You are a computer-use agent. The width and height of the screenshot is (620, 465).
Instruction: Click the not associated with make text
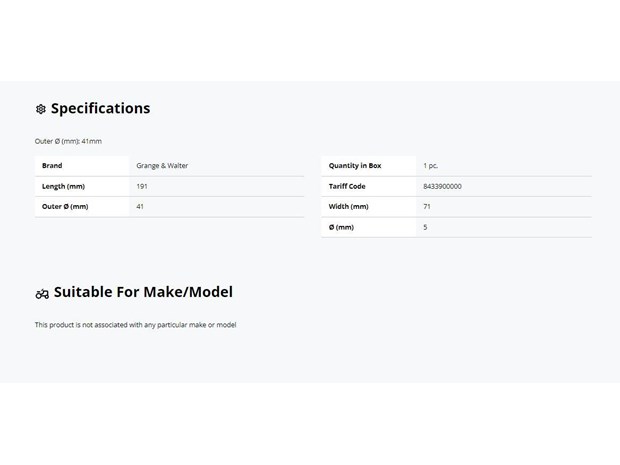(x=135, y=325)
